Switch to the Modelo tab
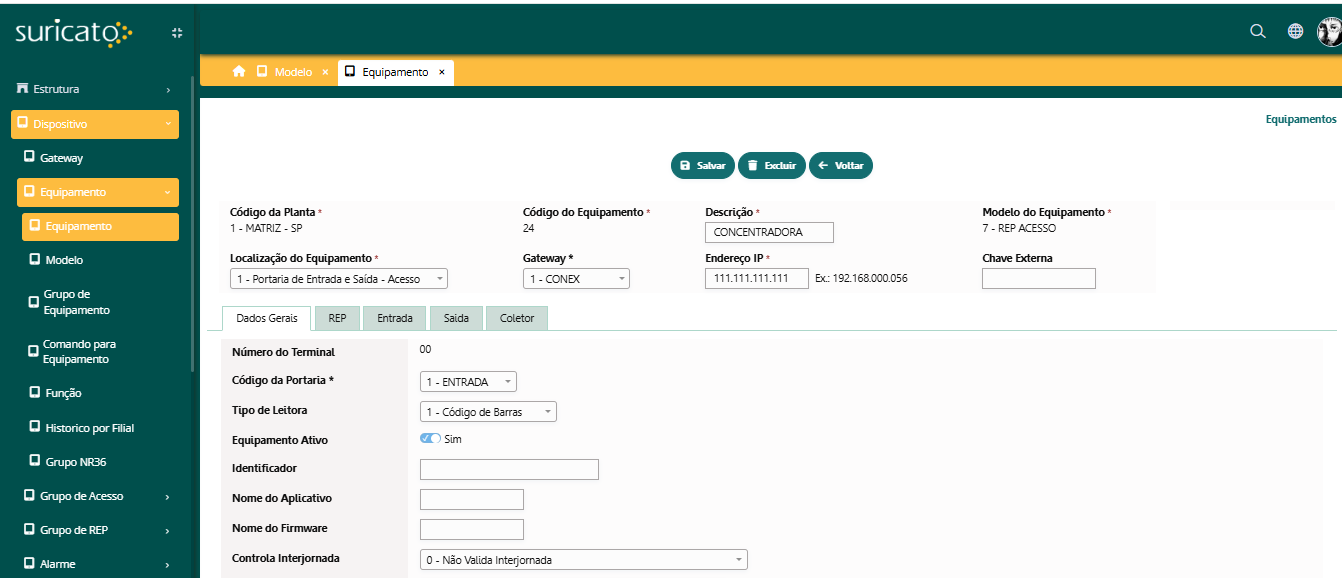Screen dimensions: 1342x578 [293, 72]
